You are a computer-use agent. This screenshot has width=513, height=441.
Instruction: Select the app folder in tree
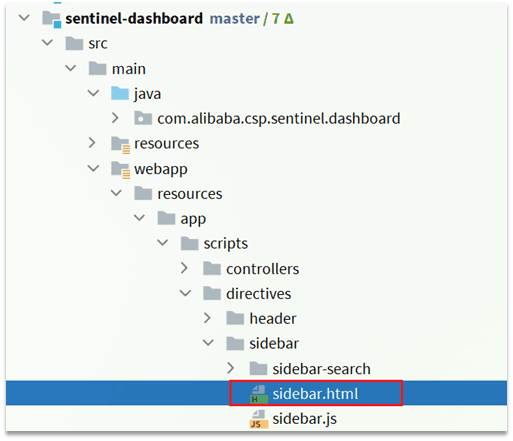[x=193, y=219]
